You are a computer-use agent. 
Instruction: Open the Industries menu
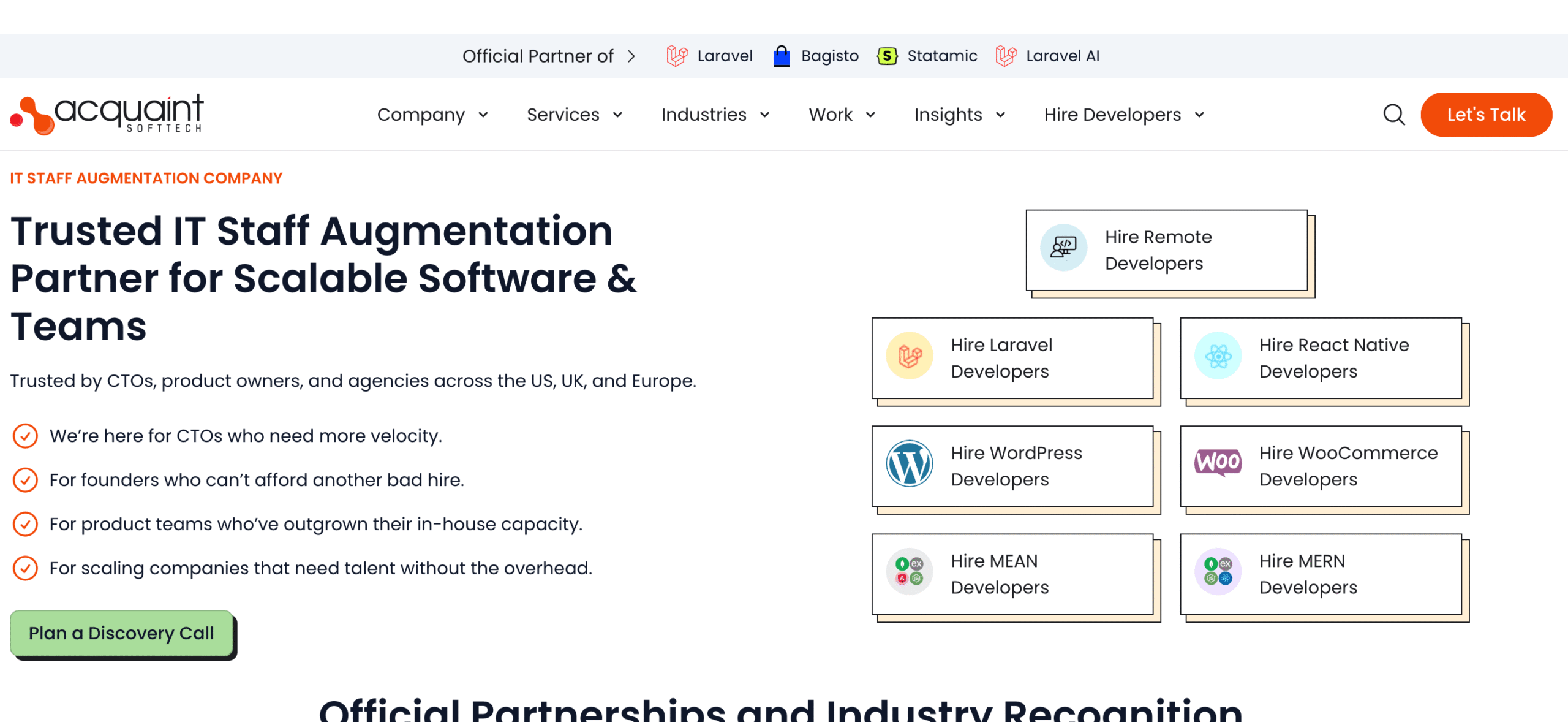tap(704, 115)
